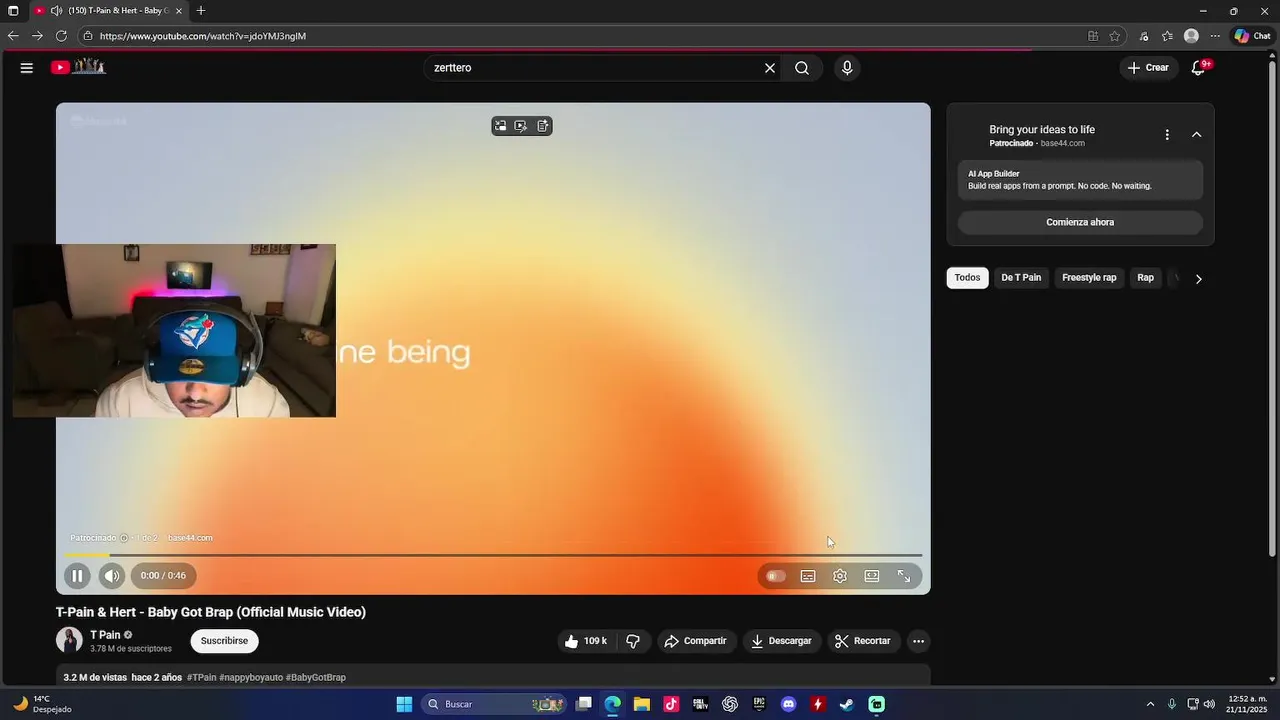Screen dimensions: 1280x720
Task: Open more actions ellipsis under video
Action: point(918,641)
